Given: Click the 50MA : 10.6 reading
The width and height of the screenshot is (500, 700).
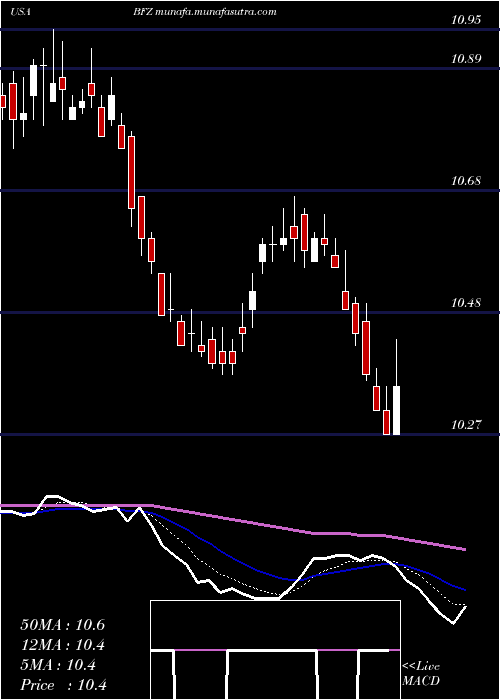Looking at the screenshot, I should coord(62,625).
